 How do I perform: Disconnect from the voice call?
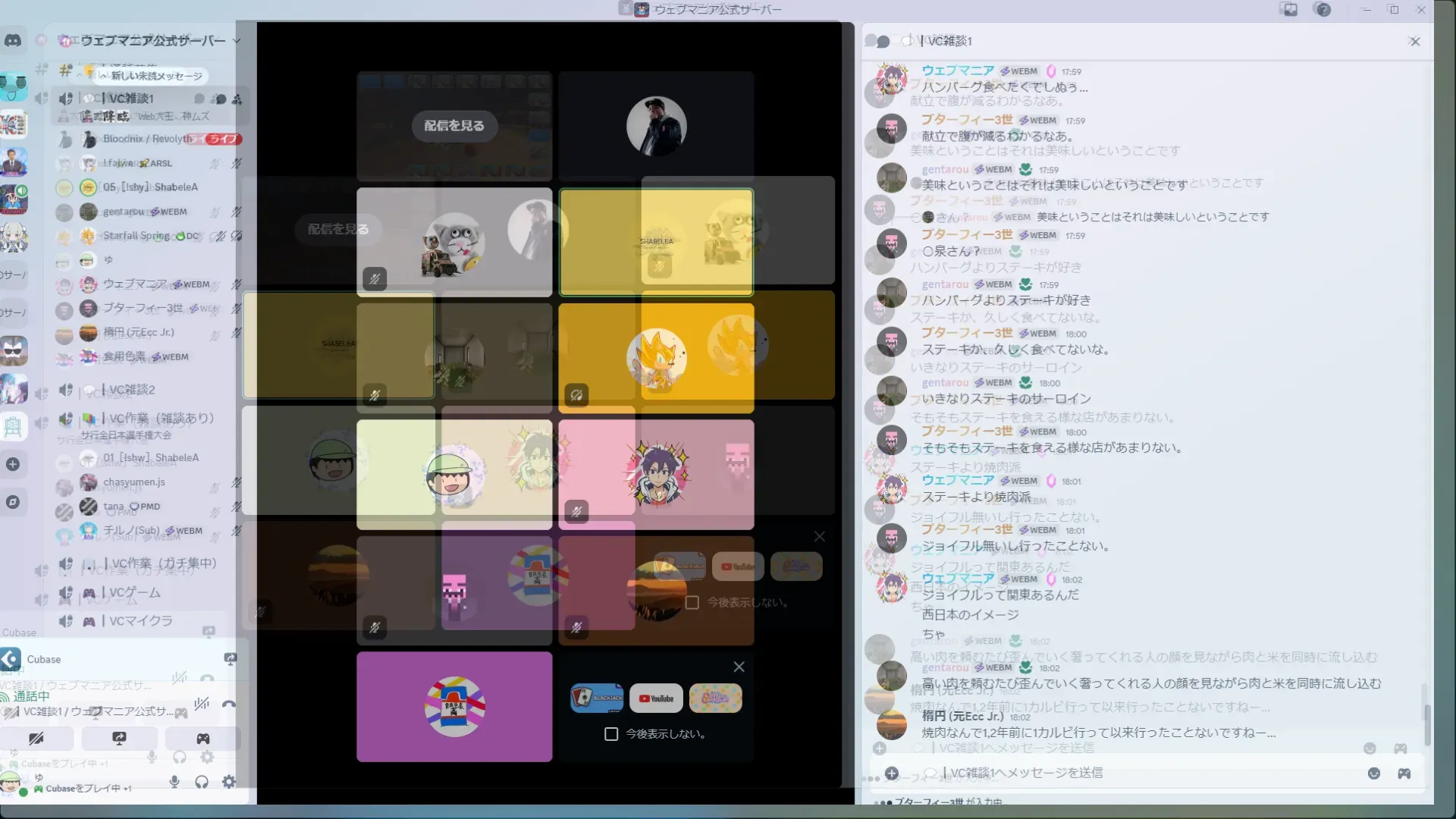(229, 704)
